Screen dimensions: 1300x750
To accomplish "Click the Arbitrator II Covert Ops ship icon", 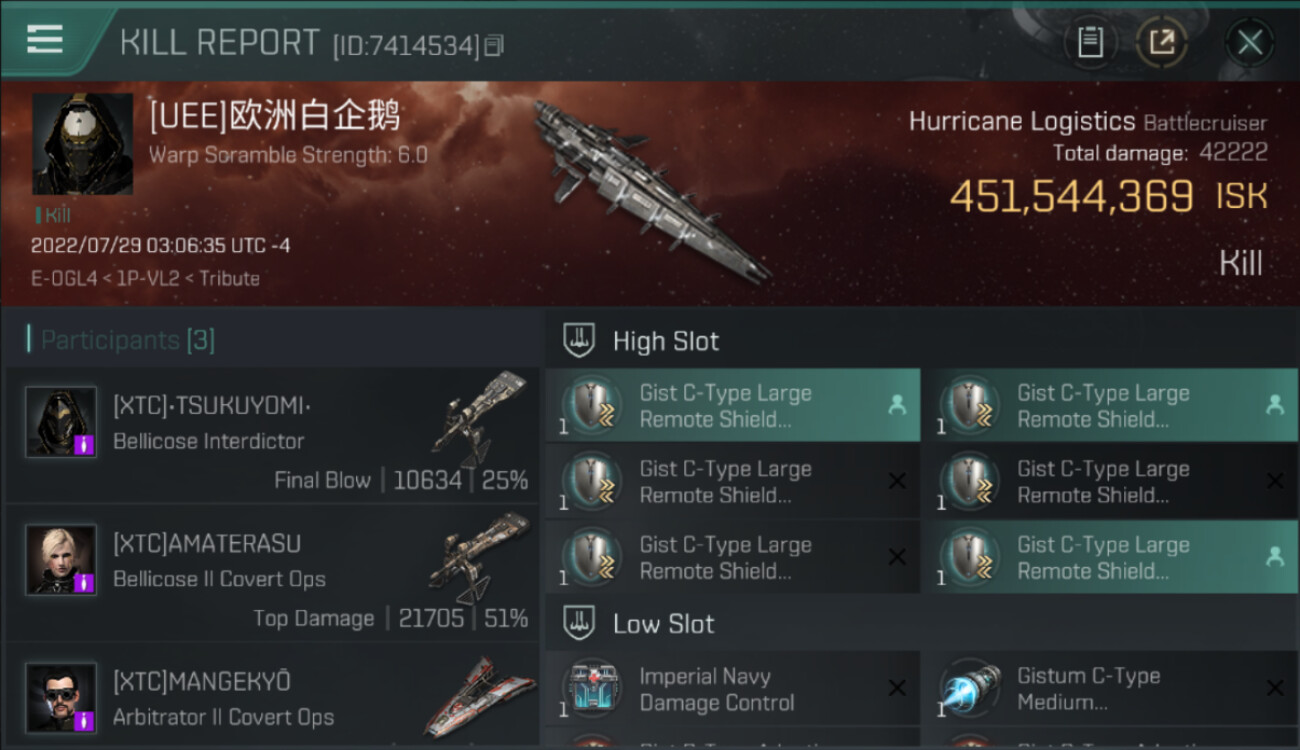I will pyautogui.click(x=480, y=696).
